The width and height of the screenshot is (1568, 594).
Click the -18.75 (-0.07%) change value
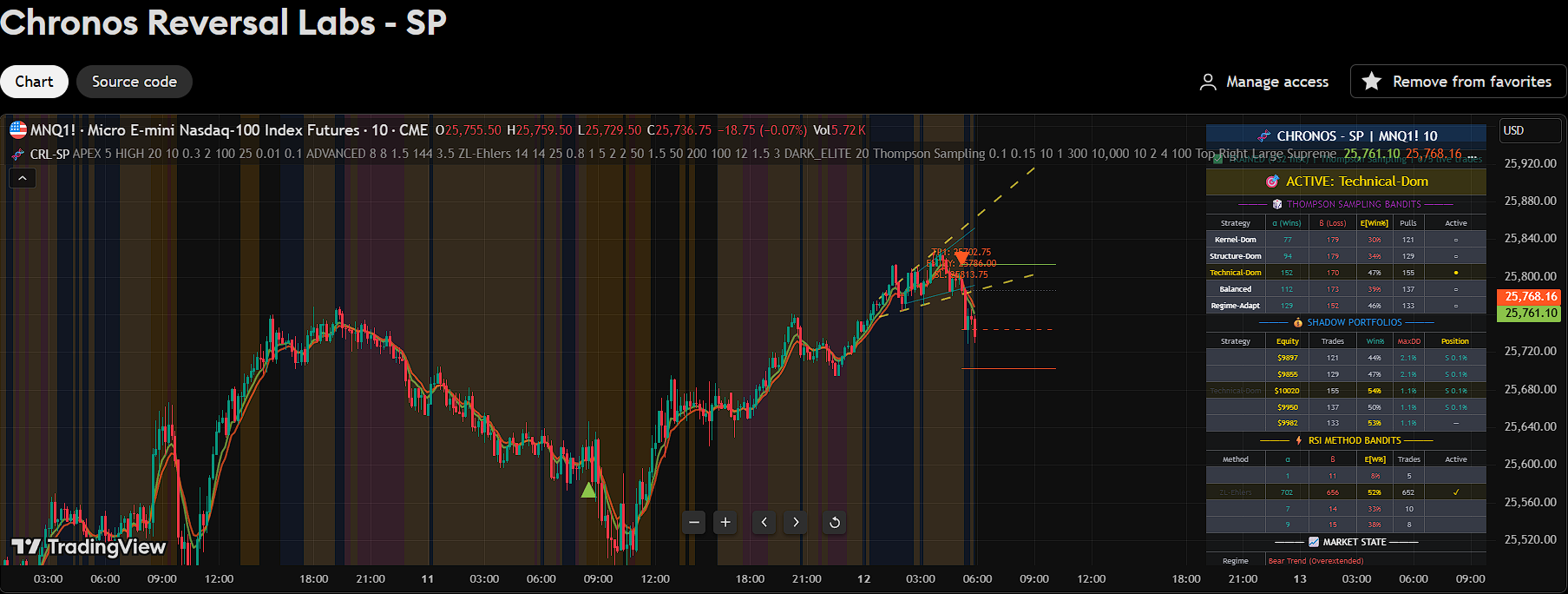coord(762,130)
